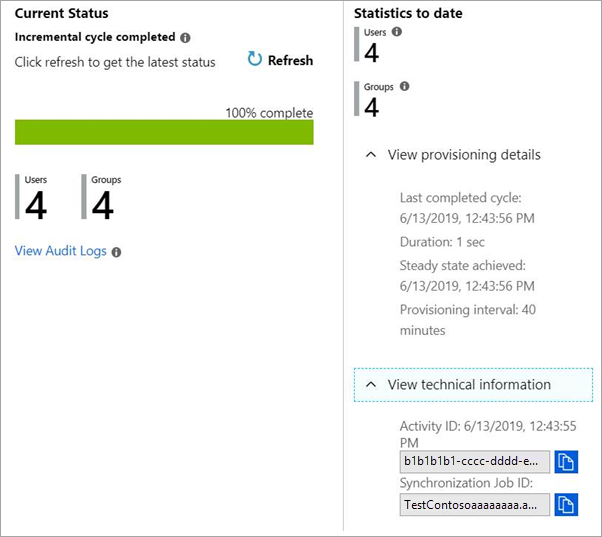602x537 pixels.
Task: Click the Refresh circular arrow icon
Action: [255, 60]
